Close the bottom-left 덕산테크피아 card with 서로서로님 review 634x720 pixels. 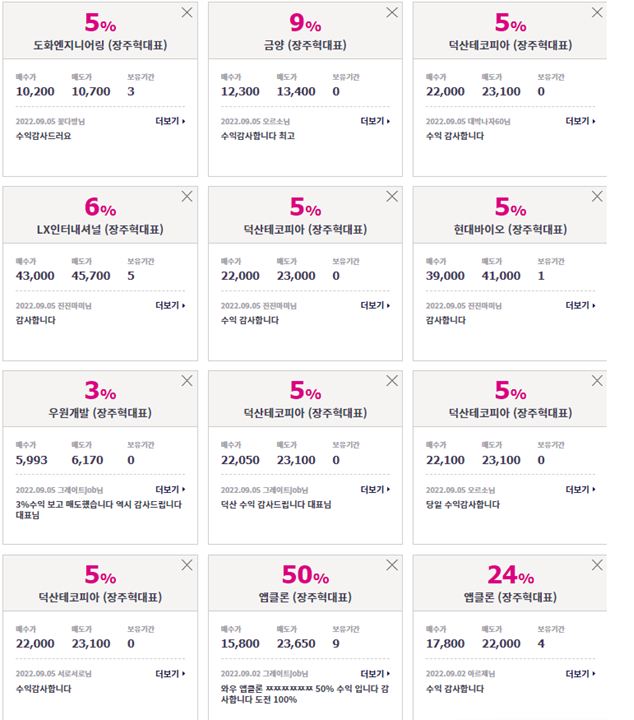pyautogui.click(x=187, y=565)
